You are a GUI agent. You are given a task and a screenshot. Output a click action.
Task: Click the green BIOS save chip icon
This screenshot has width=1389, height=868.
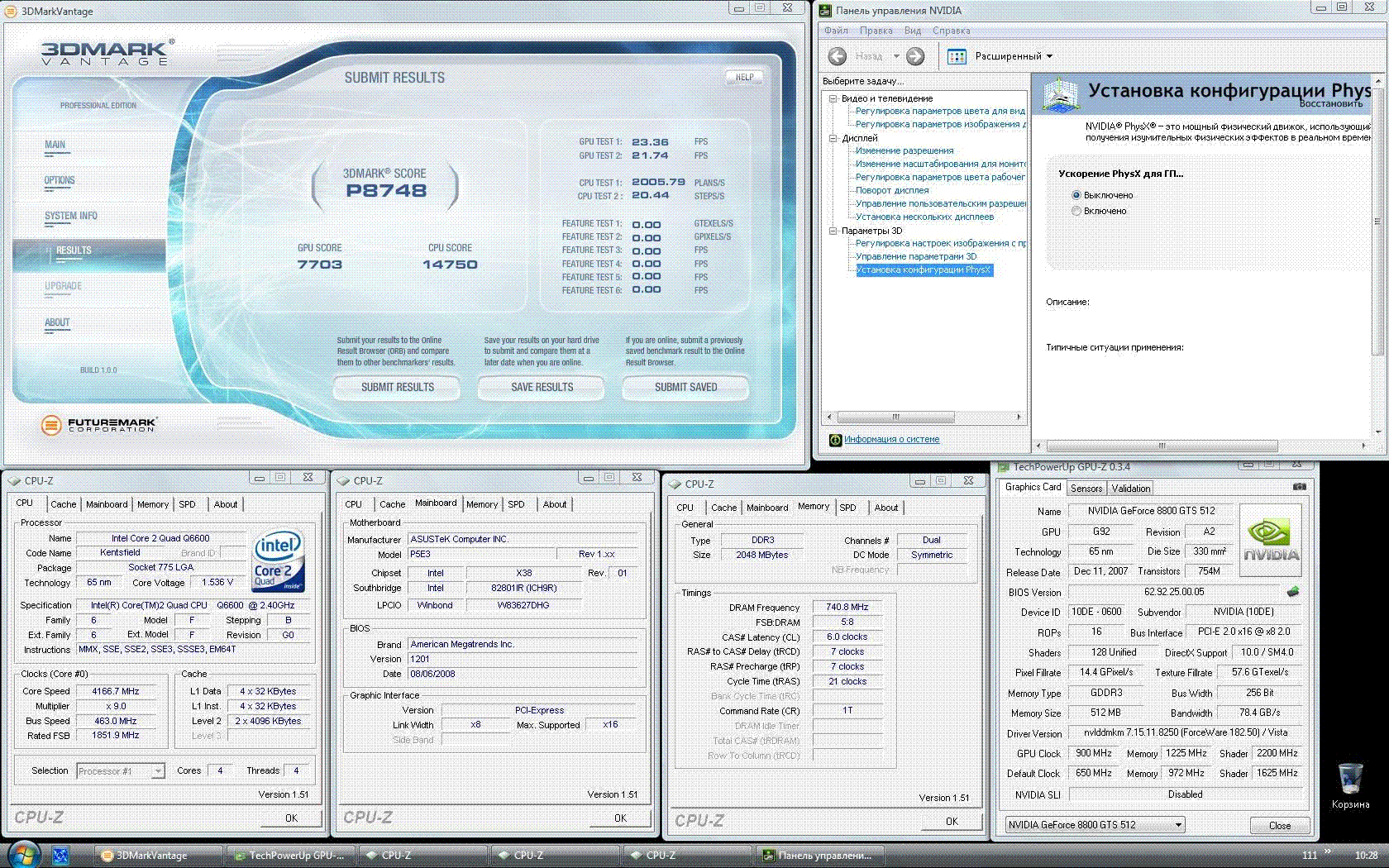click(1293, 592)
